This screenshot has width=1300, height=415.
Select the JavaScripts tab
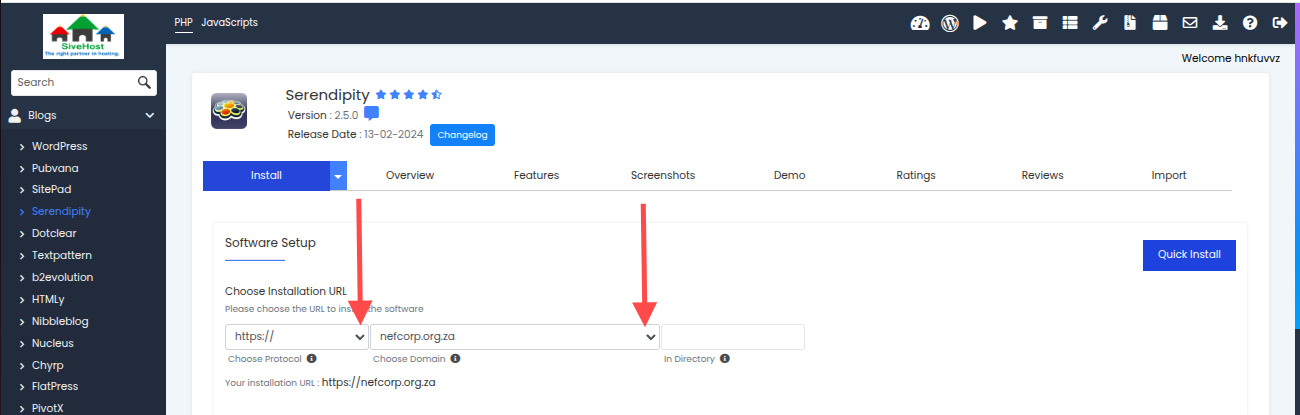[229, 22]
